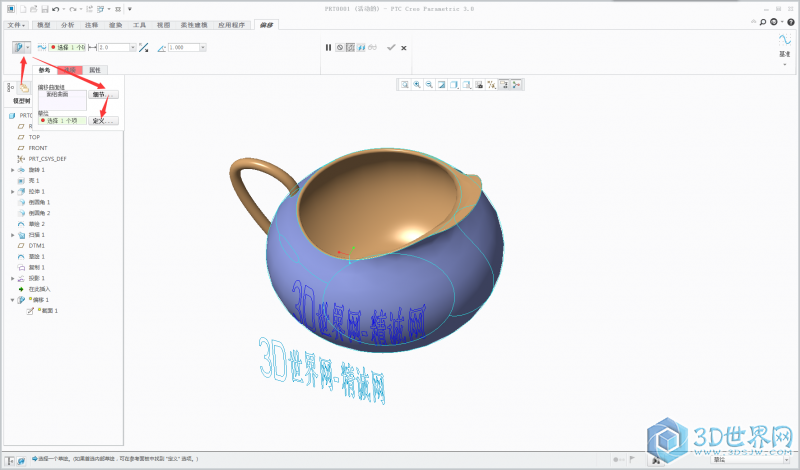Open the 参考 dashboard tab
The width and height of the screenshot is (800, 470).
click(x=44, y=70)
